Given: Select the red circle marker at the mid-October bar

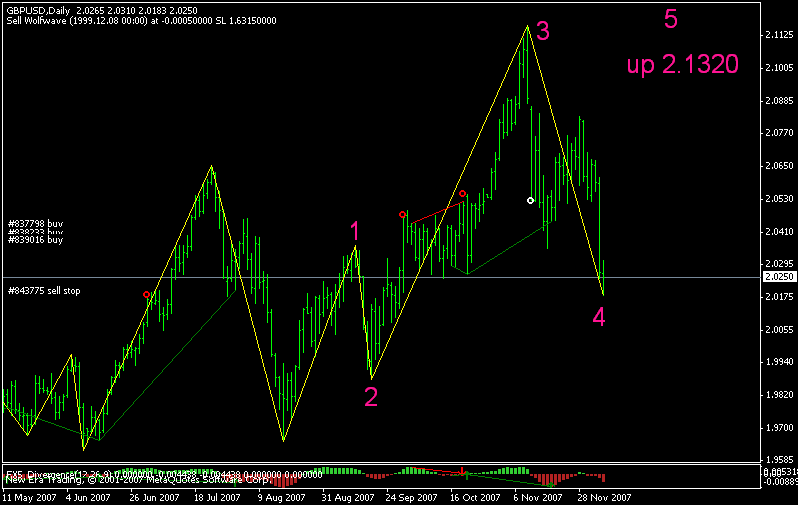Looking at the screenshot, I should click(x=463, y=193).
